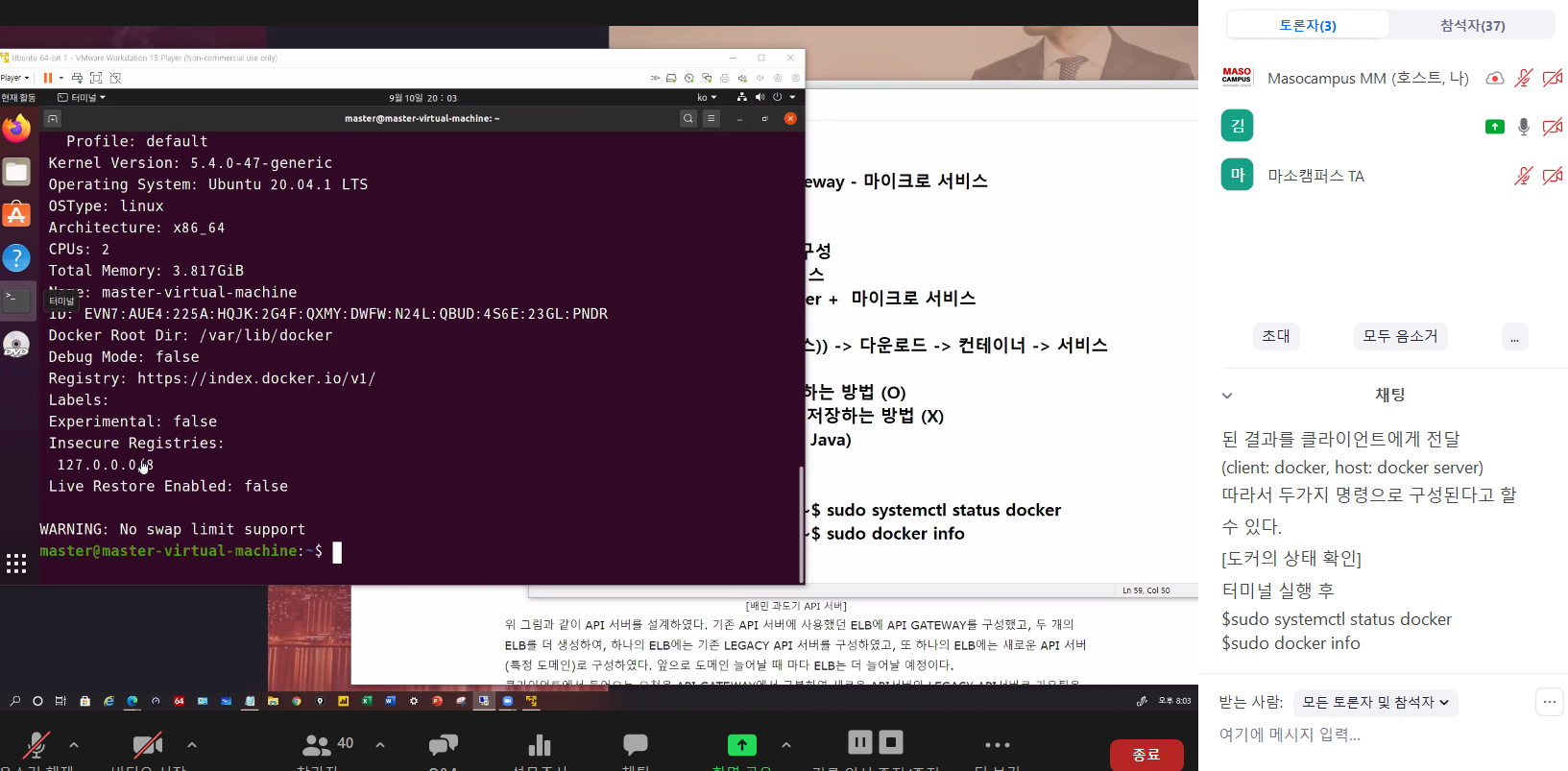Click the terminal search magnifier icon
This screenshot has height=771, width=1568.
tap(688, 119)
